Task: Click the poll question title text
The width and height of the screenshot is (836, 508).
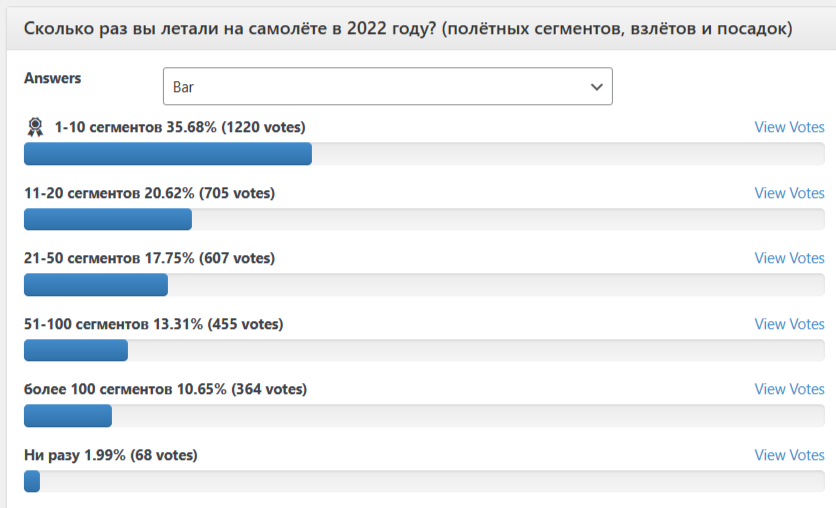Action: (x=408, y=28)
